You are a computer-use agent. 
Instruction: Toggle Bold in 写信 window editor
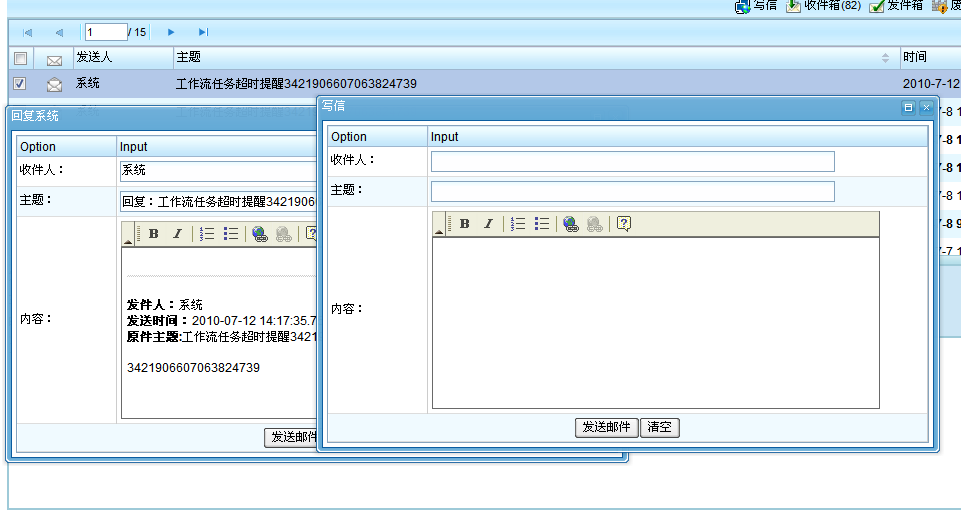[x=465, y=224]
